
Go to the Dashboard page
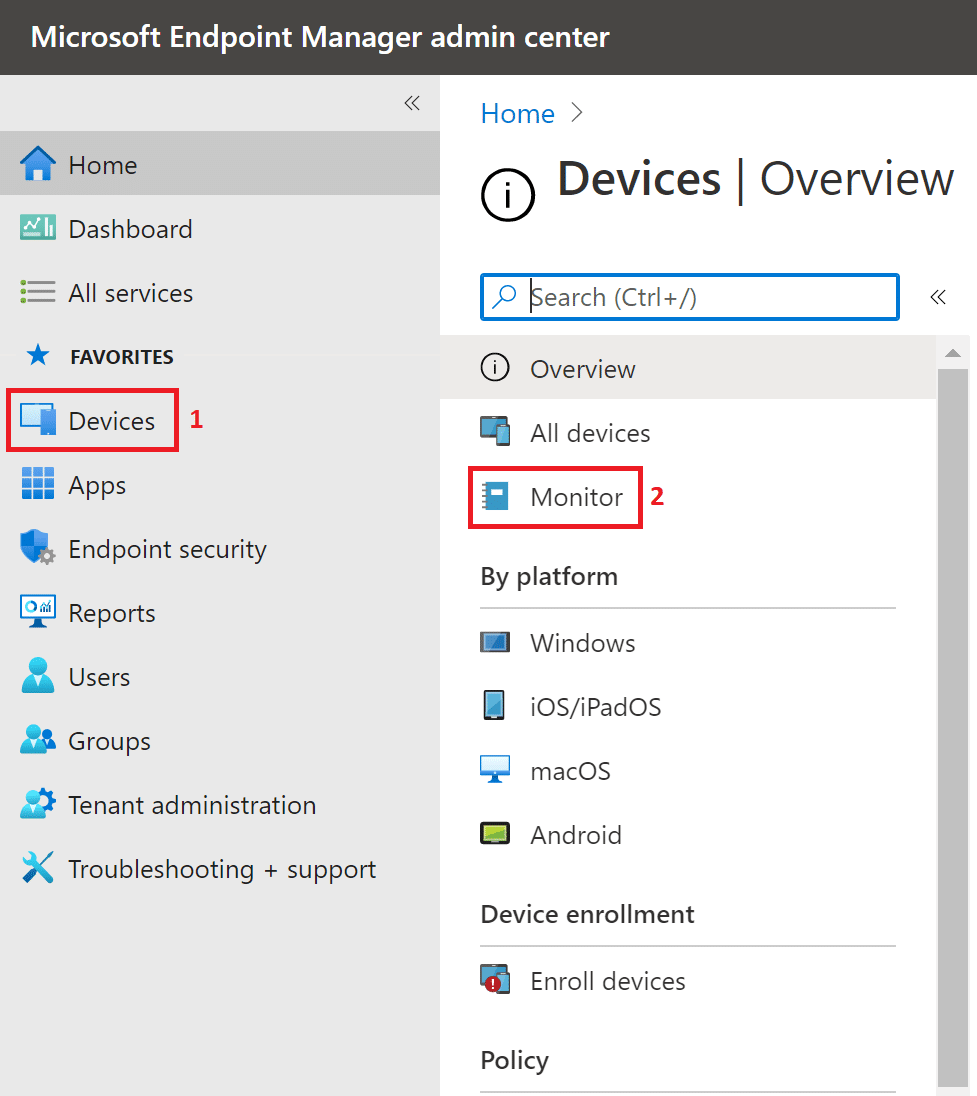coord(130,228)
